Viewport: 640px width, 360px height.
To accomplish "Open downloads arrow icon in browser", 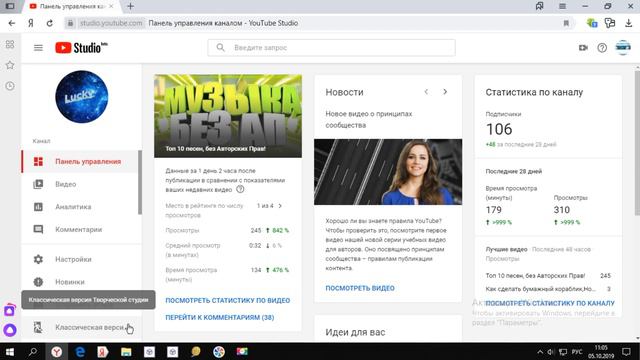I will click(629, 23).
